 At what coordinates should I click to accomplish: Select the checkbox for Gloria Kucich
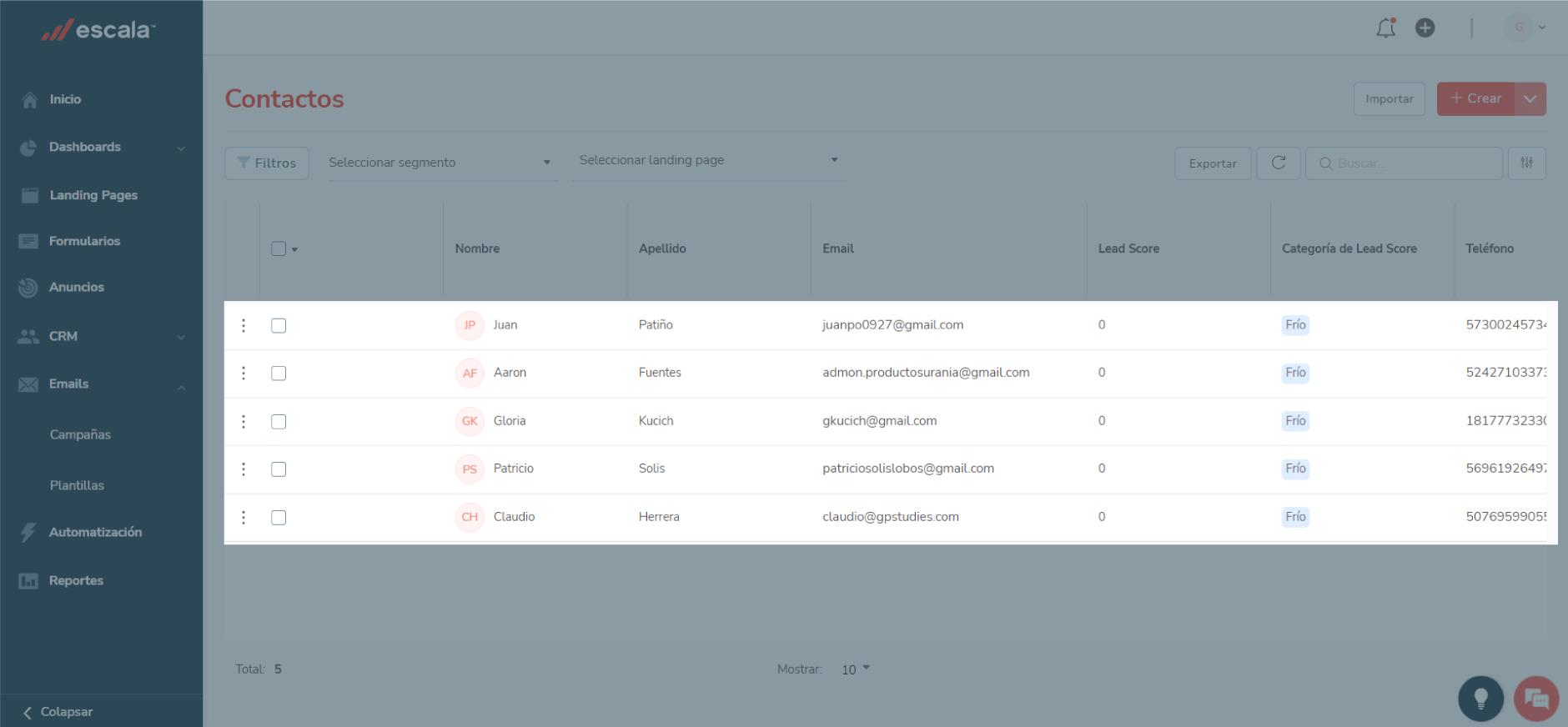(x=279, y=421)
